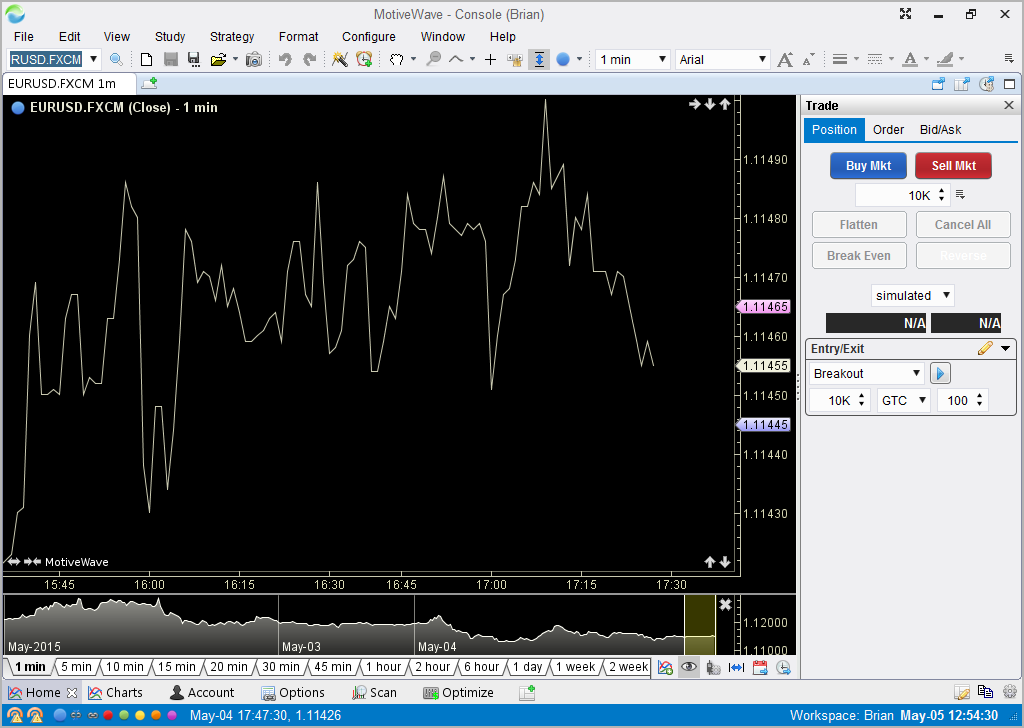This screenshot has width=1024, height=728.
Task: Open the font selector showing Arial
Action: pyautogui.click(x=722, y=59)
